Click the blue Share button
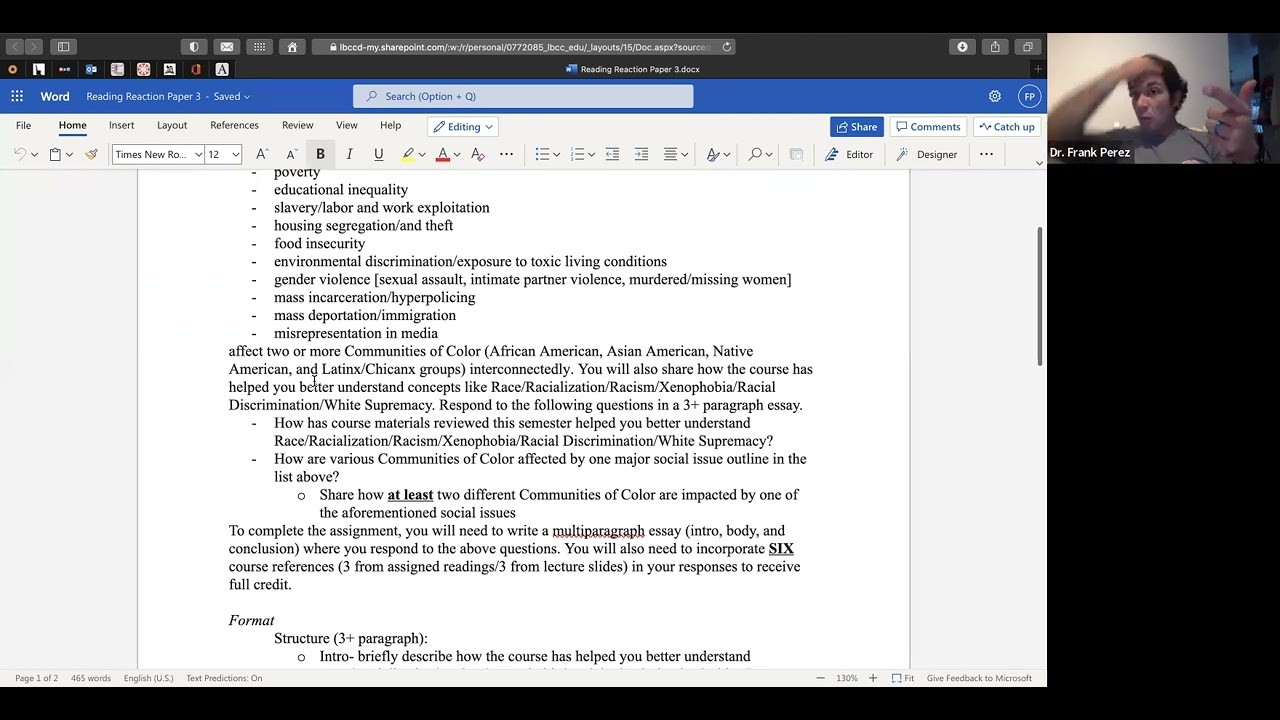 point(856,126)
